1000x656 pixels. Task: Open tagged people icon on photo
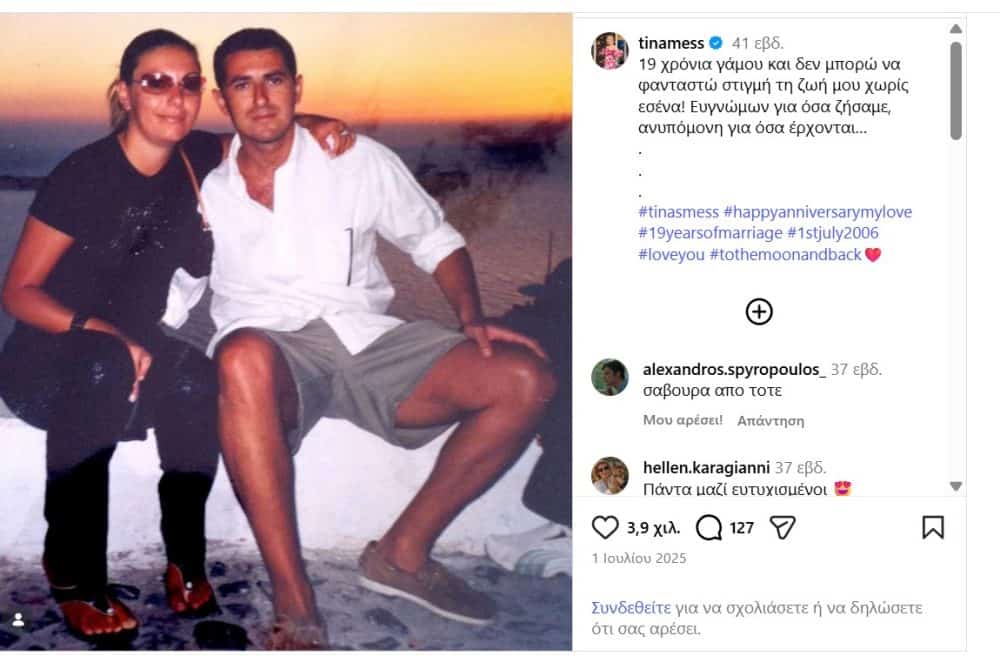pyautogui.click(x=18, y=620)
